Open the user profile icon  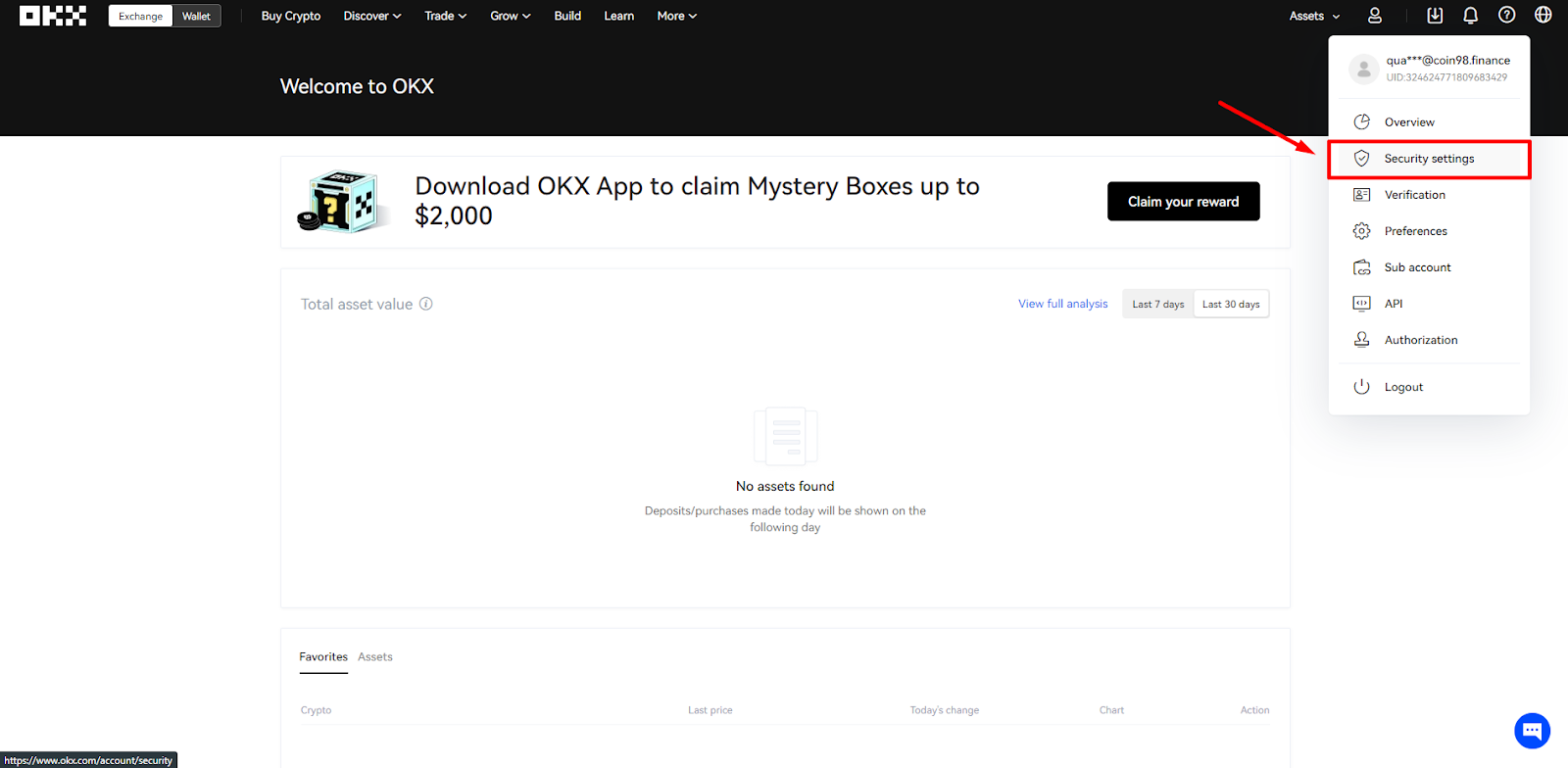click(1375, 16)
